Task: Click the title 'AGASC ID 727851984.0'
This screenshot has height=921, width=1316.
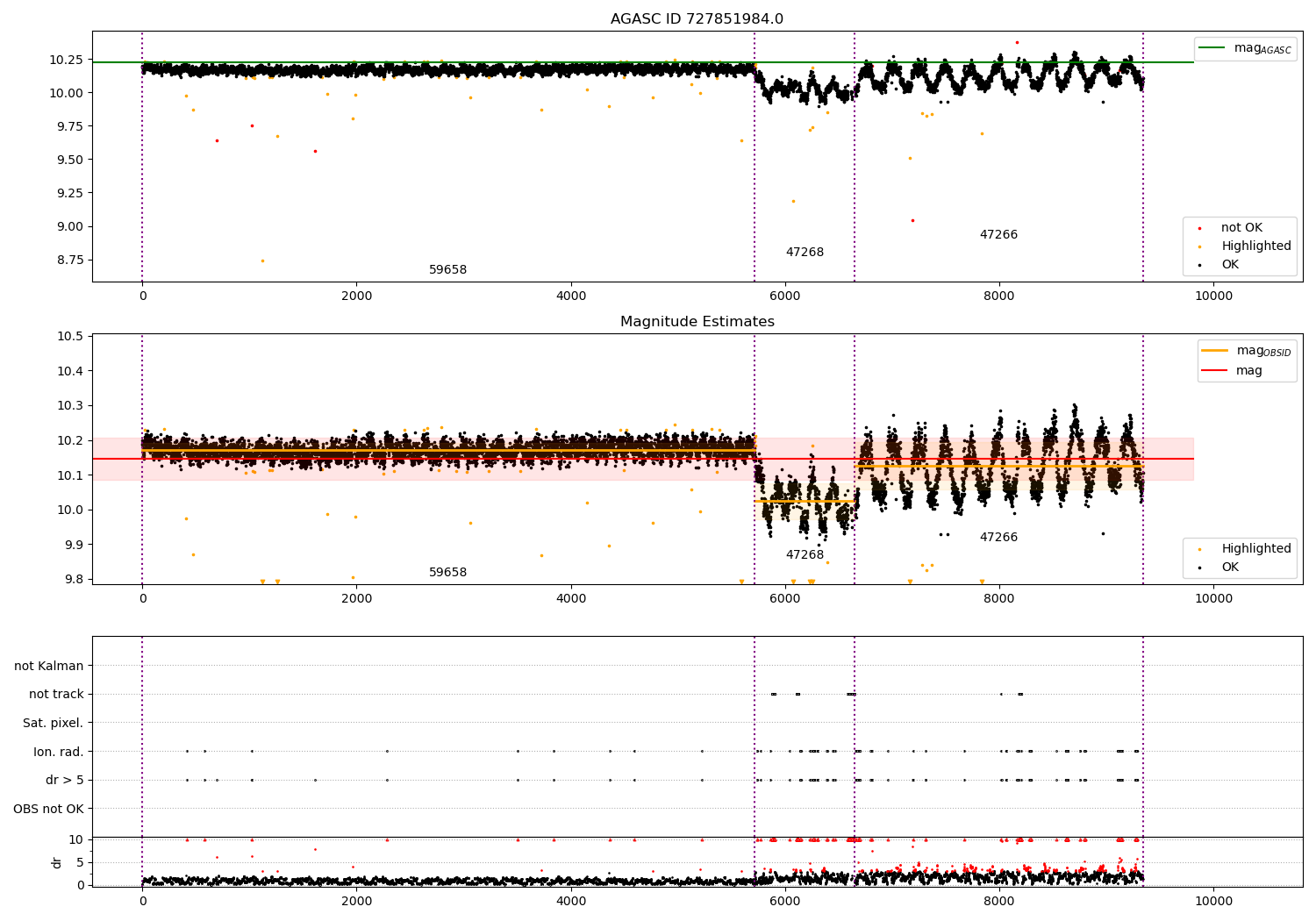Action: coord(697,19)
